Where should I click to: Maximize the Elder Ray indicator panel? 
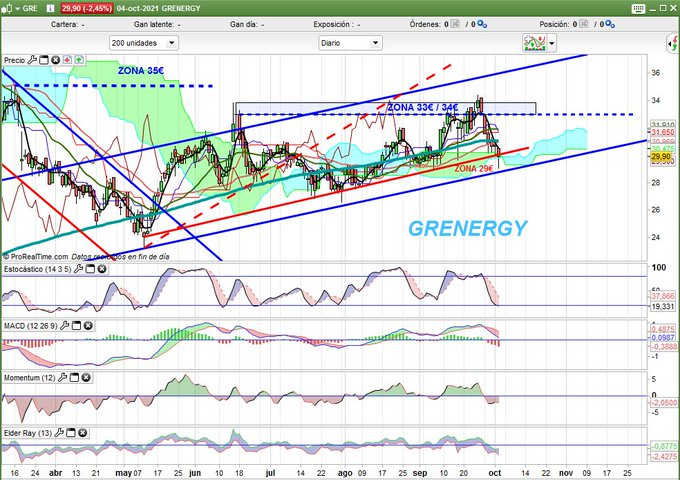(71, 433)
